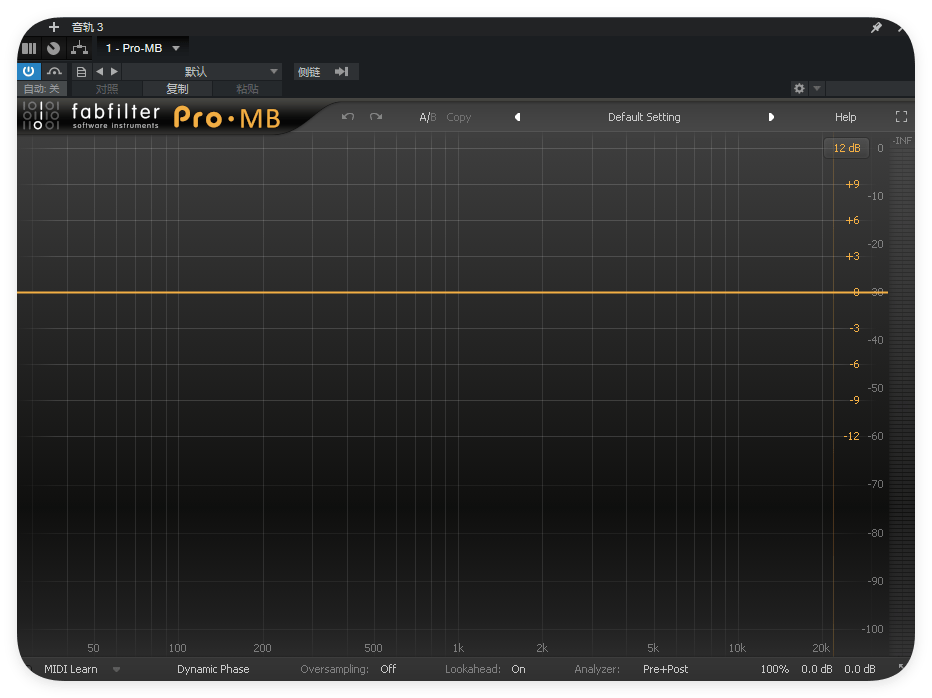Pin the plugin window with pushpin icon
The height and width of the screenshot is (698, 932).
876,27
